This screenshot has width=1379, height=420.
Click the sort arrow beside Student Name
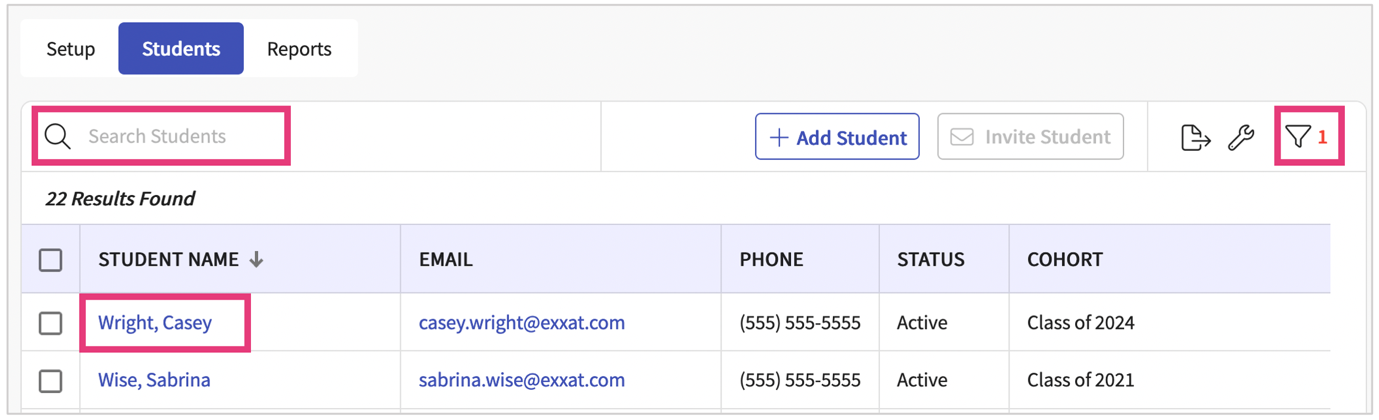[x=257, y=260]
